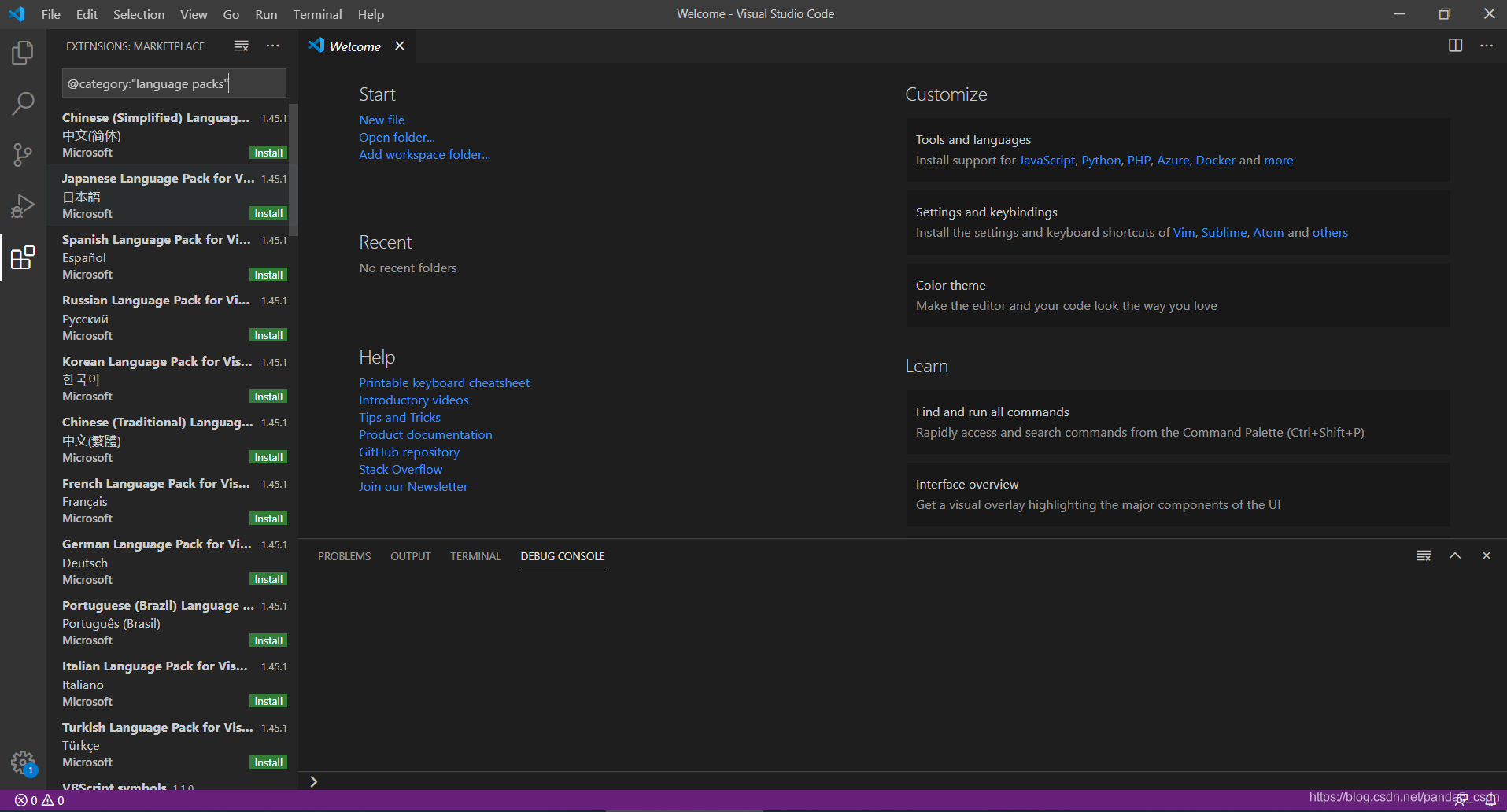Viewport: 1507px width, 812px height.
Task: Switch to the TERMINAL panel tab
Action: click(x=475, y=556)
